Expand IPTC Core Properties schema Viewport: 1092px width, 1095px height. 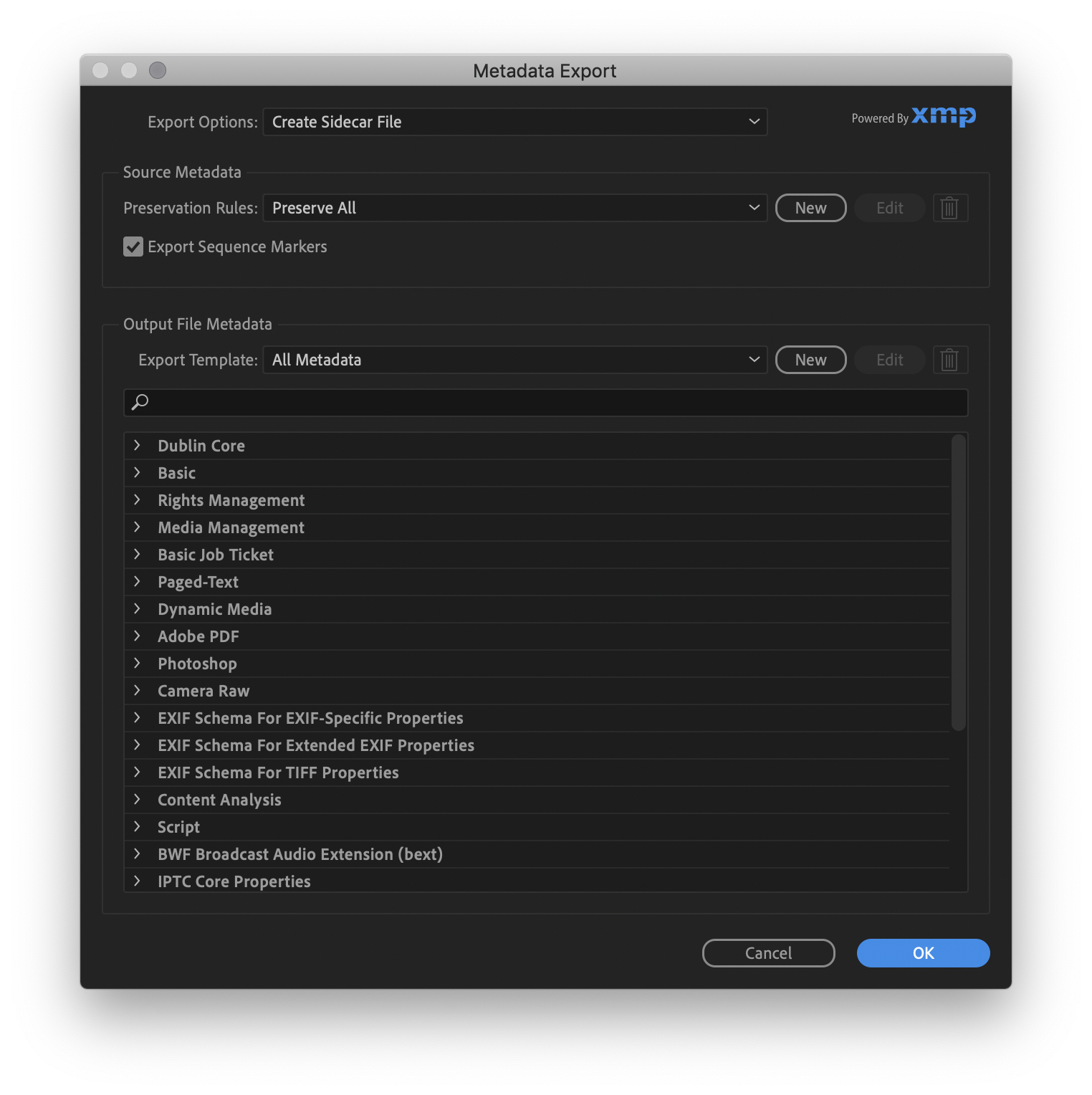pyautogui.click(x=137, y=881)
